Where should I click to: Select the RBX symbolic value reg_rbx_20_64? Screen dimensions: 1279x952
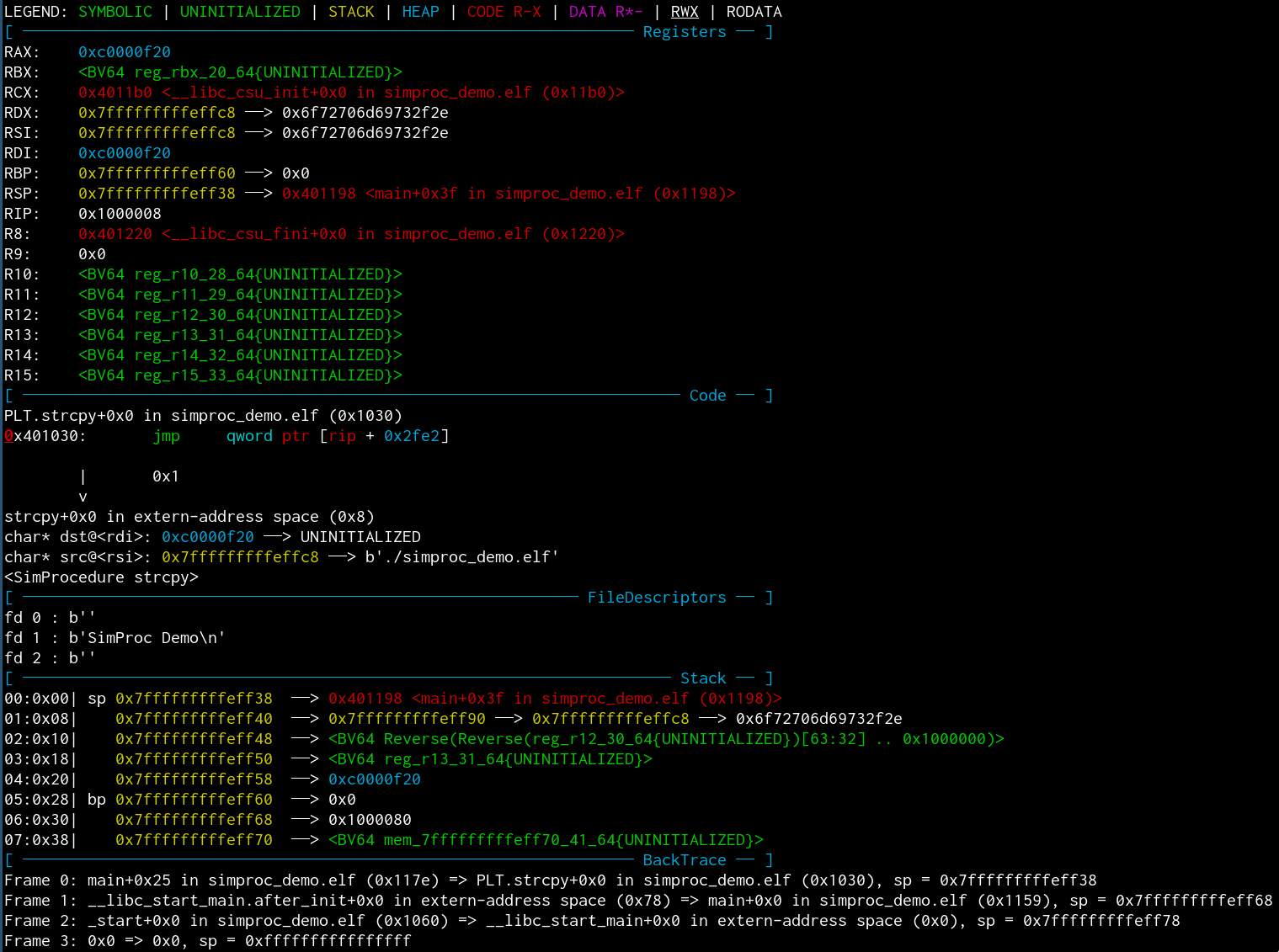240,72
